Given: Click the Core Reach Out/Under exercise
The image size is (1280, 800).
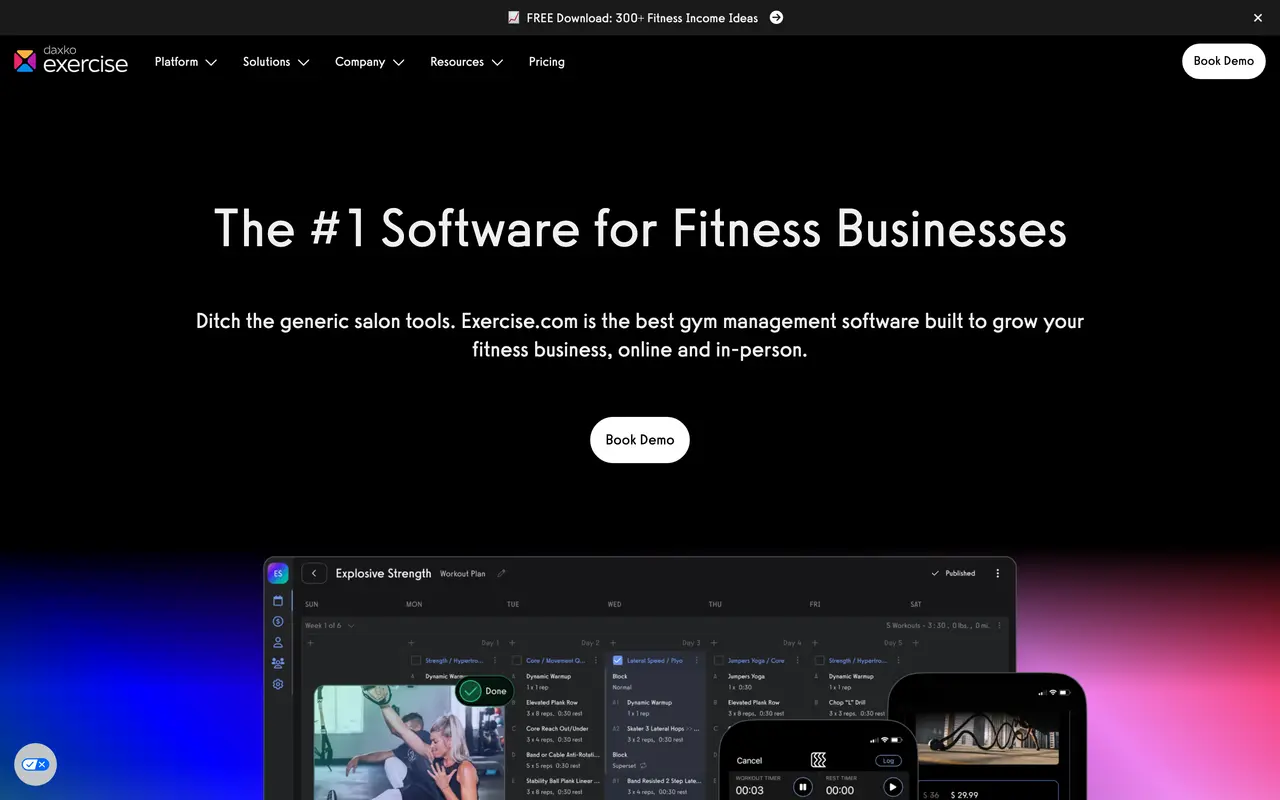Looking at the screenshot, I should click(557, 729).
